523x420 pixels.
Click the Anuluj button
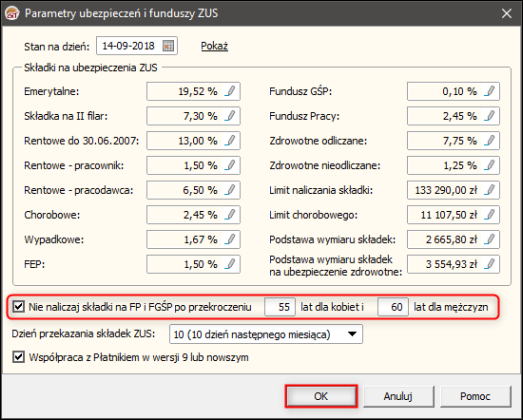pos(398,396)
